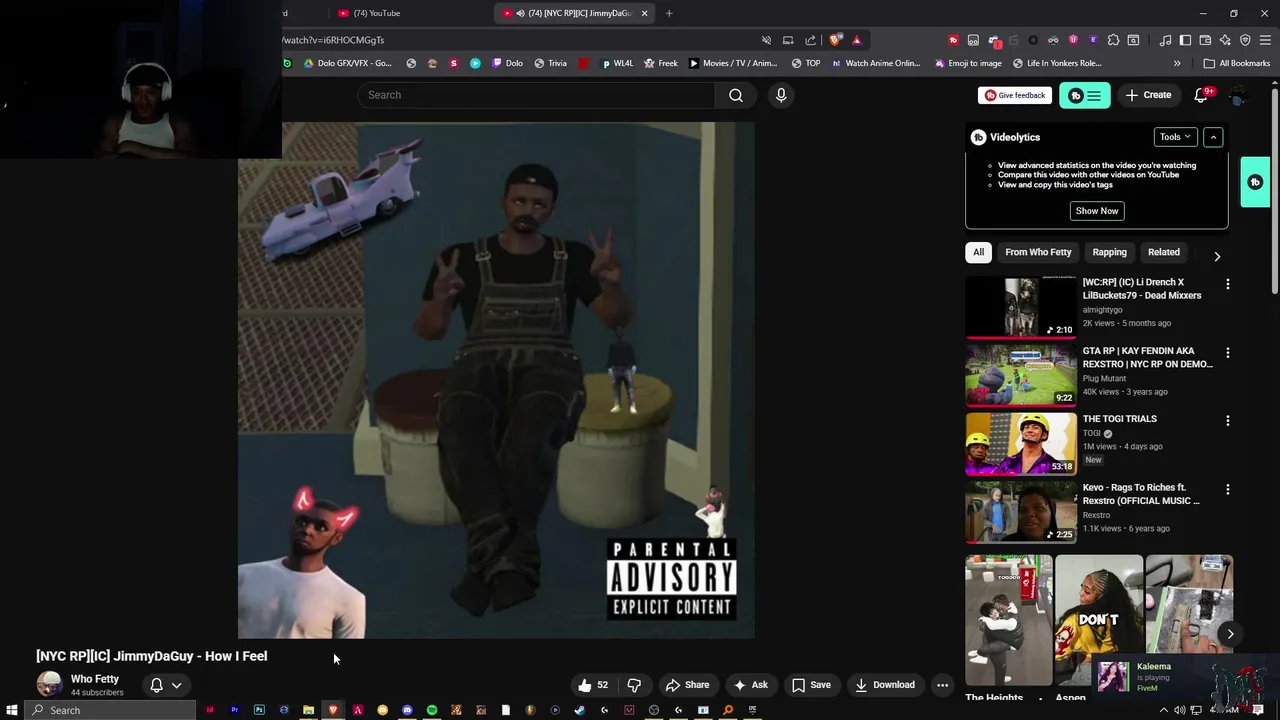Open Premiere Pro from the taskbar
The height and width of the screenshot is (720, 1280).
pyautogui.click(x=234, y=710)
